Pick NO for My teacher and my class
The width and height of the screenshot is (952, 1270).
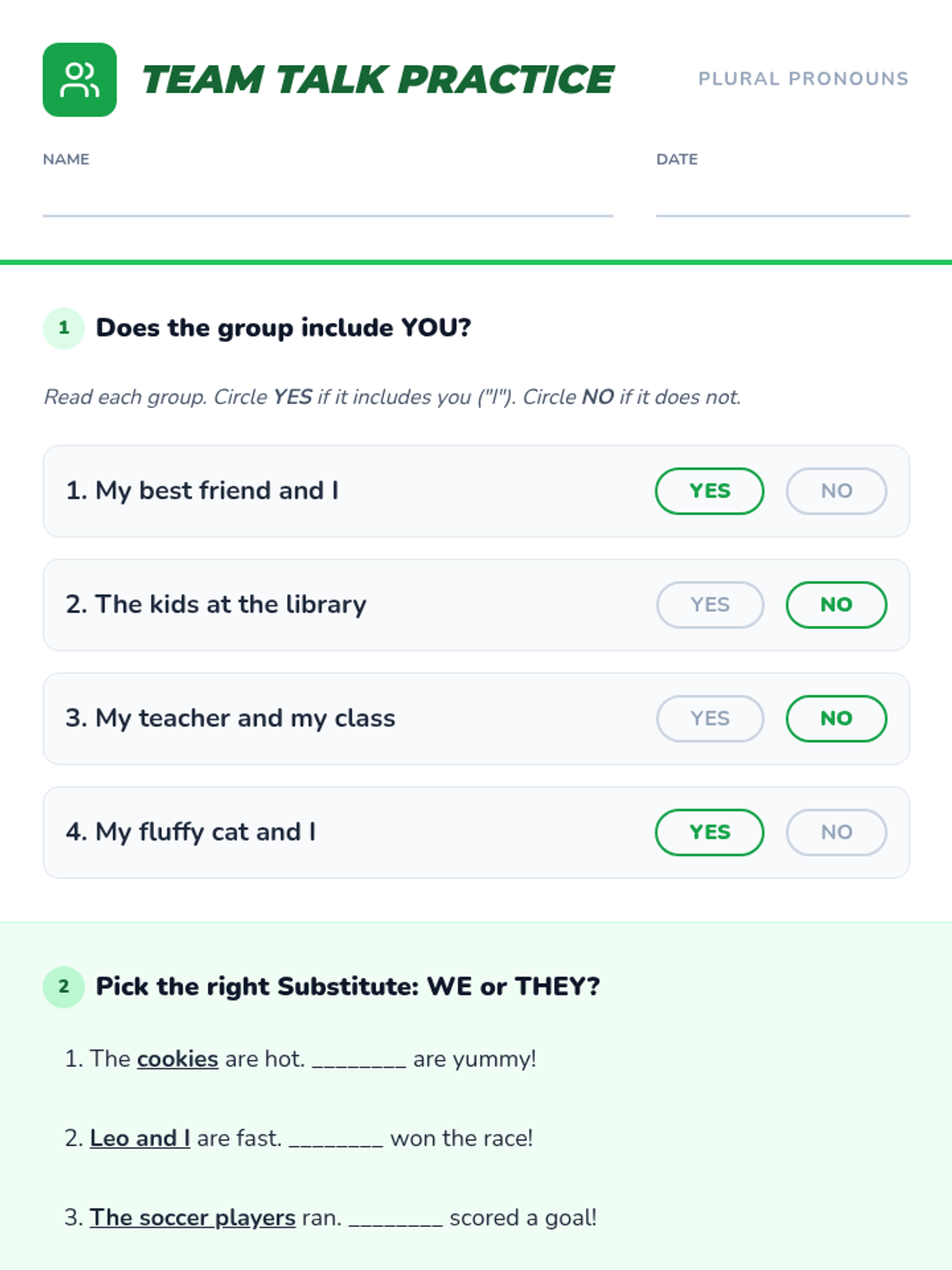click(x=836, y=718)
